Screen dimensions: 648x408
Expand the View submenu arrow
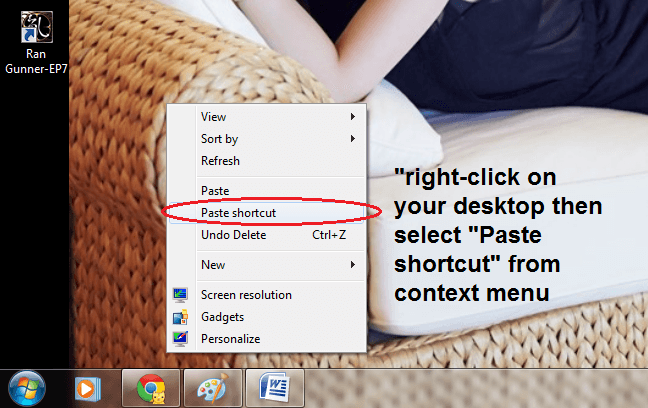353,117
